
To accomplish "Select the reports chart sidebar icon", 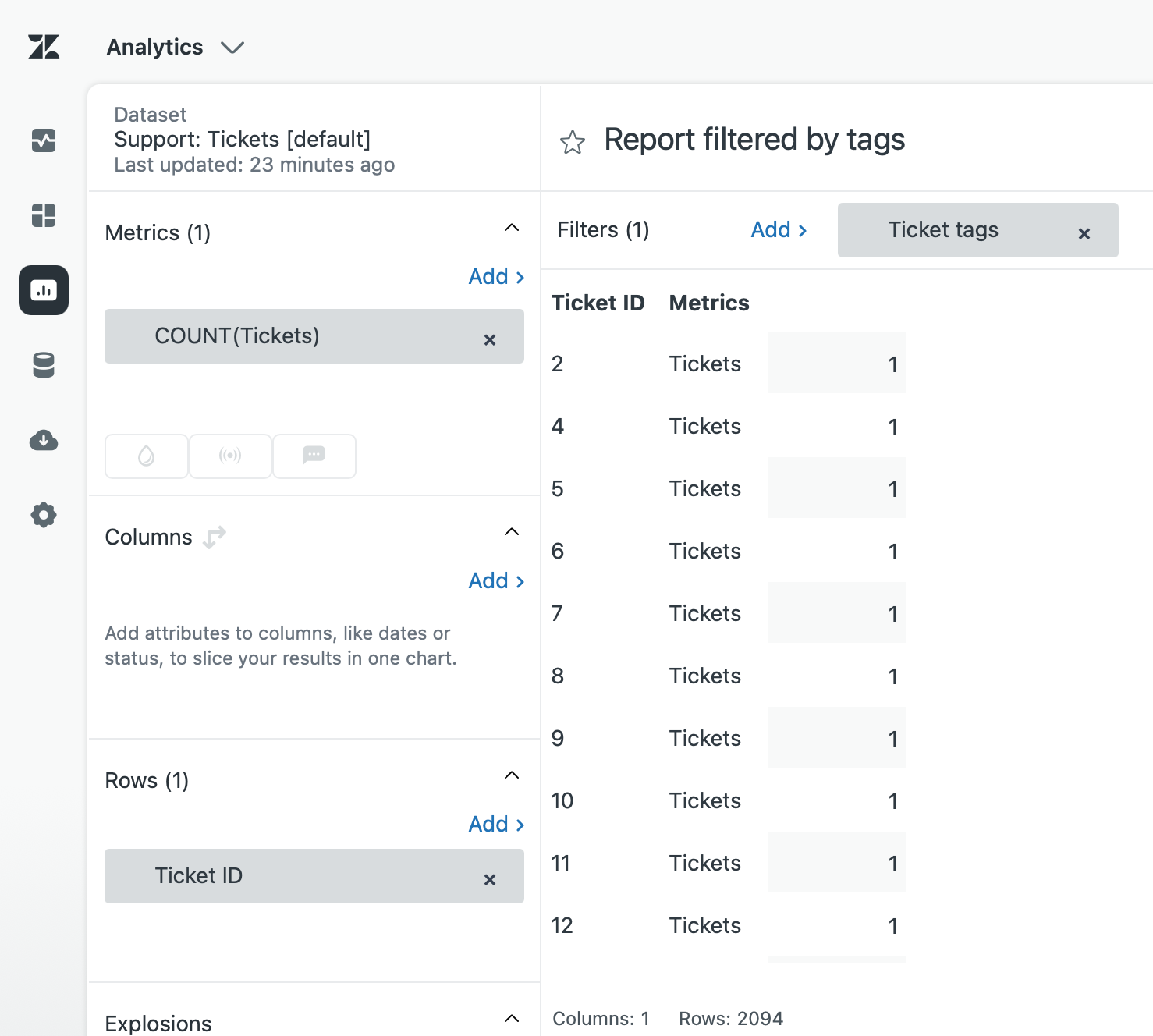I will pos(44,290).
